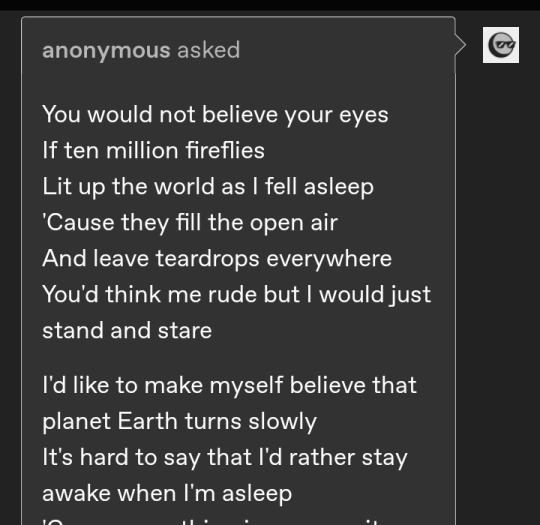
Task: Click the word "everywhere" in the lyrics
Action: [x=329, y=259]
